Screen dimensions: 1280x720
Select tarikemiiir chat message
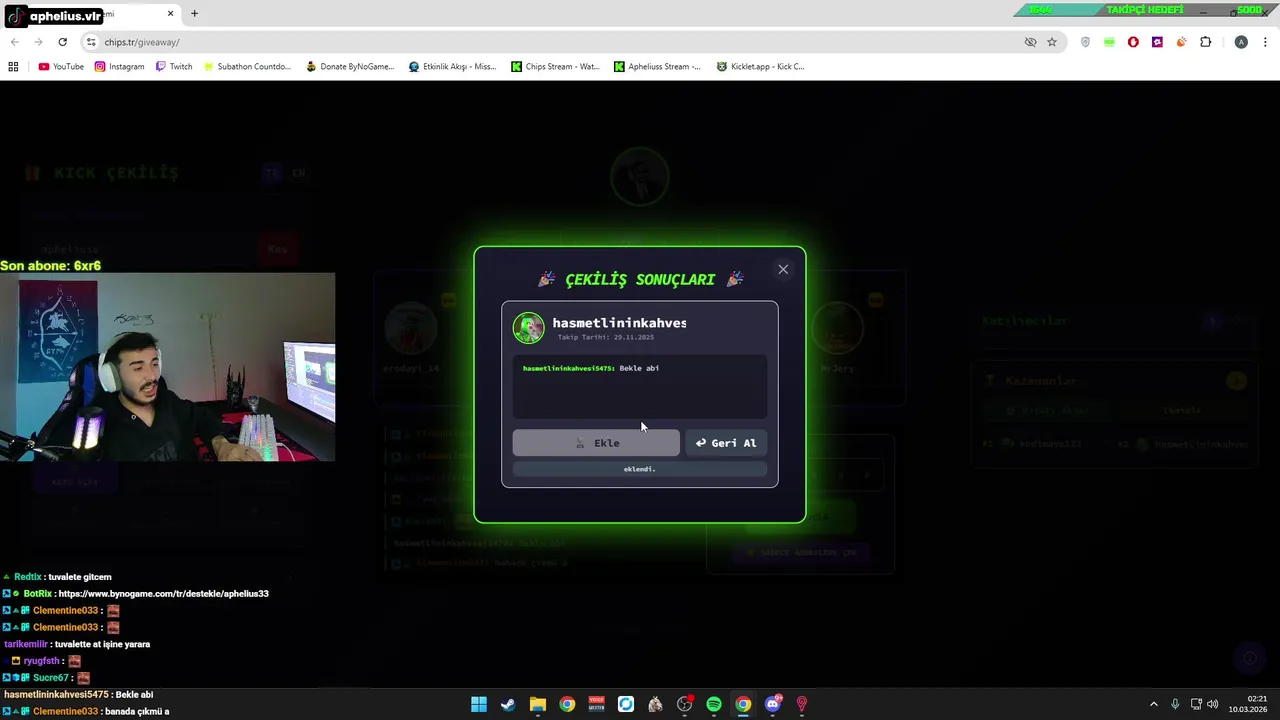77,644
